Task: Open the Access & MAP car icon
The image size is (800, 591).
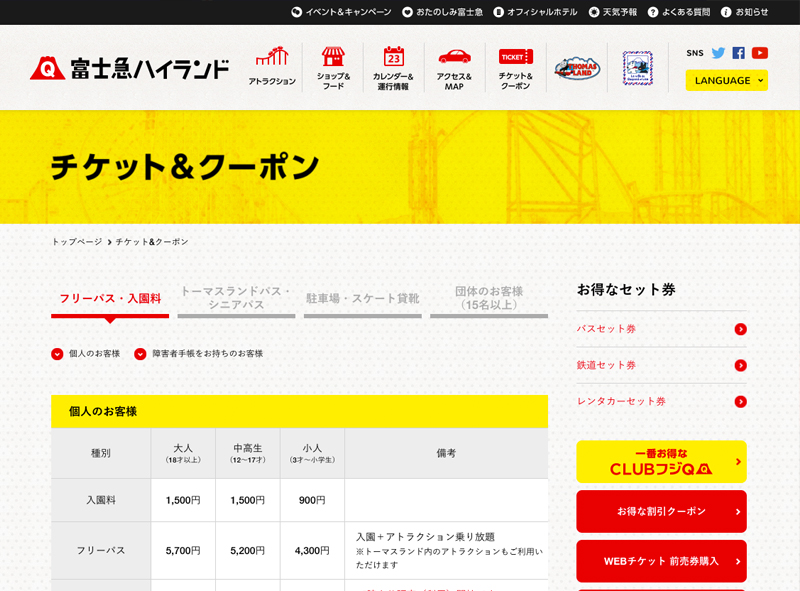Action: [x=454, y=66]
